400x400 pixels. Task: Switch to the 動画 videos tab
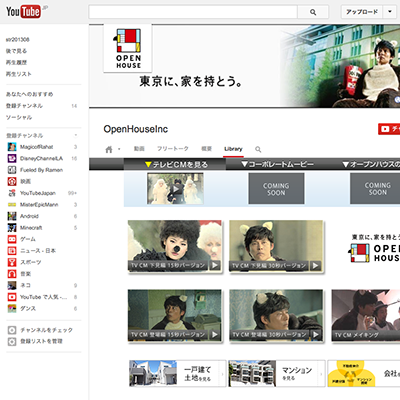click(x=139, y=149)
